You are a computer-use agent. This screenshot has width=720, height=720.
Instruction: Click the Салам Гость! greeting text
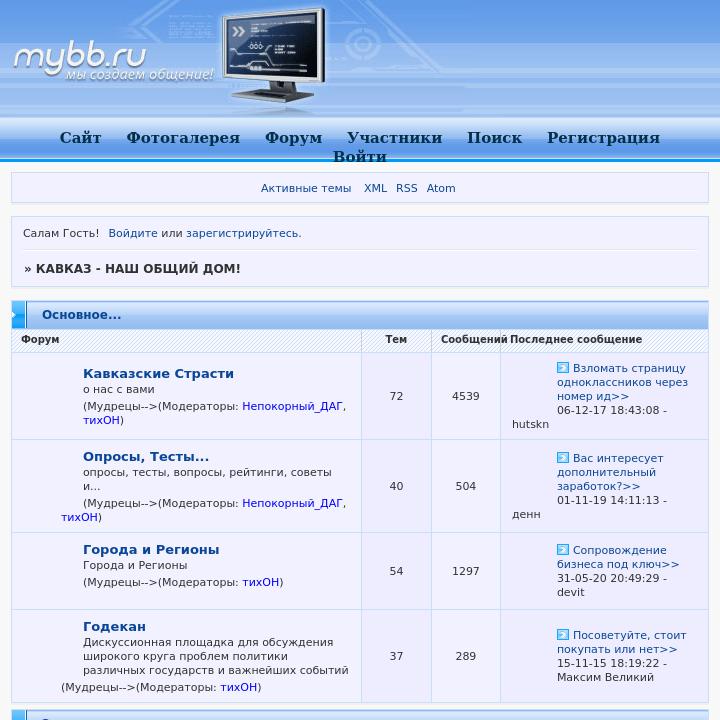click(61, 233)
